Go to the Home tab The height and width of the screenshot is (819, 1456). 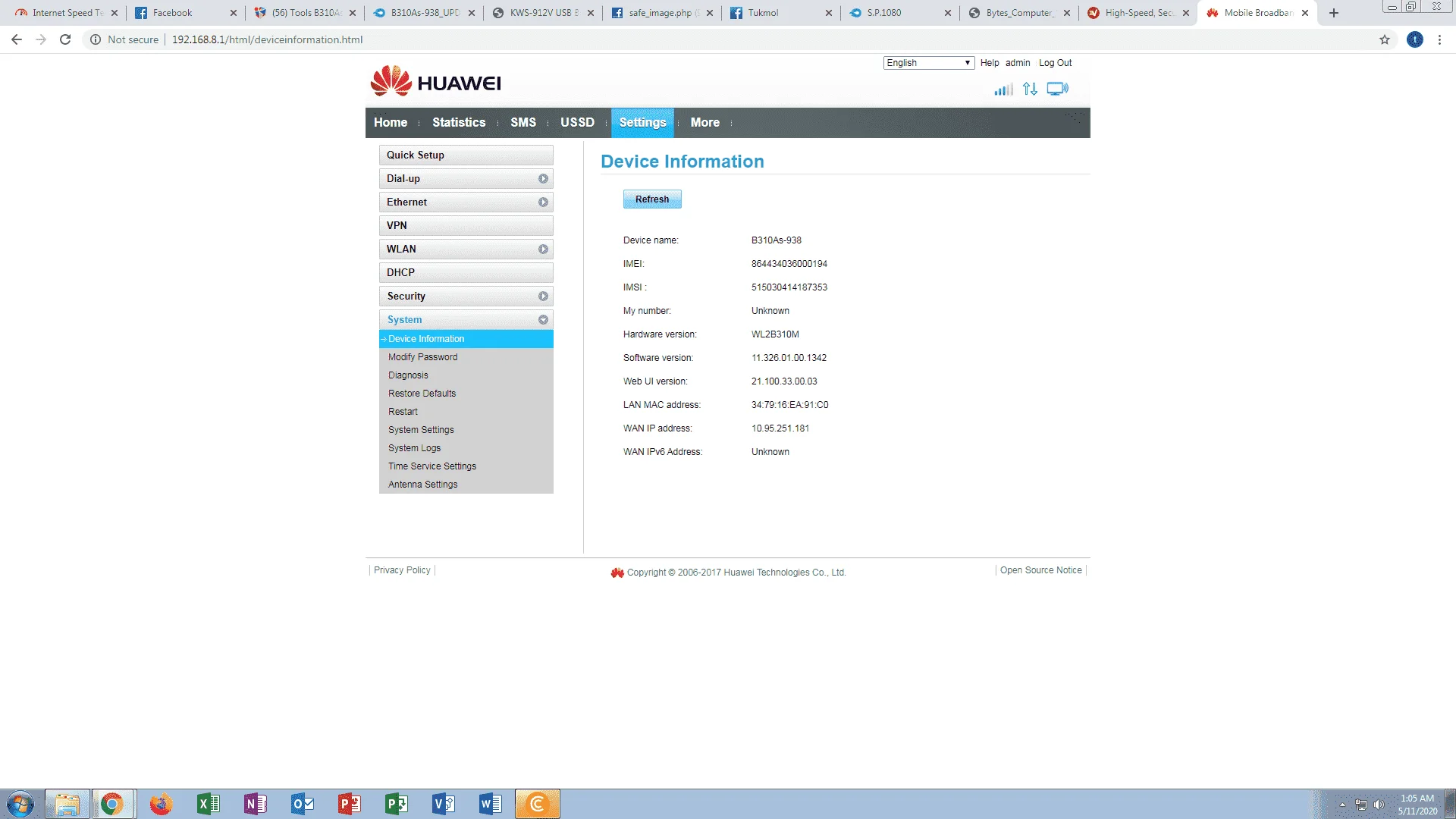pyautogui.click(x=391, y=123)
